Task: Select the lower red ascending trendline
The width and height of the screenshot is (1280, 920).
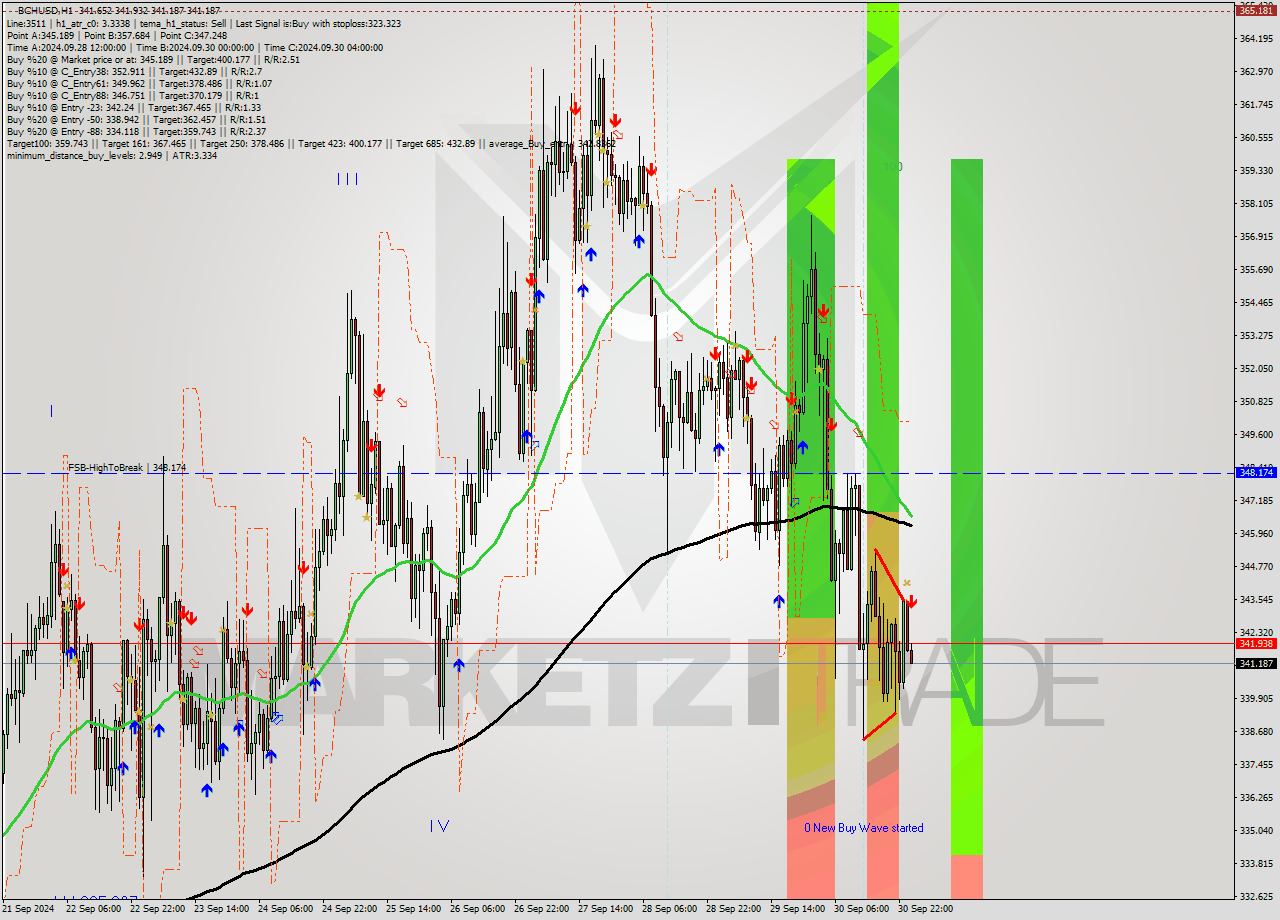Action: coord(880,726)
